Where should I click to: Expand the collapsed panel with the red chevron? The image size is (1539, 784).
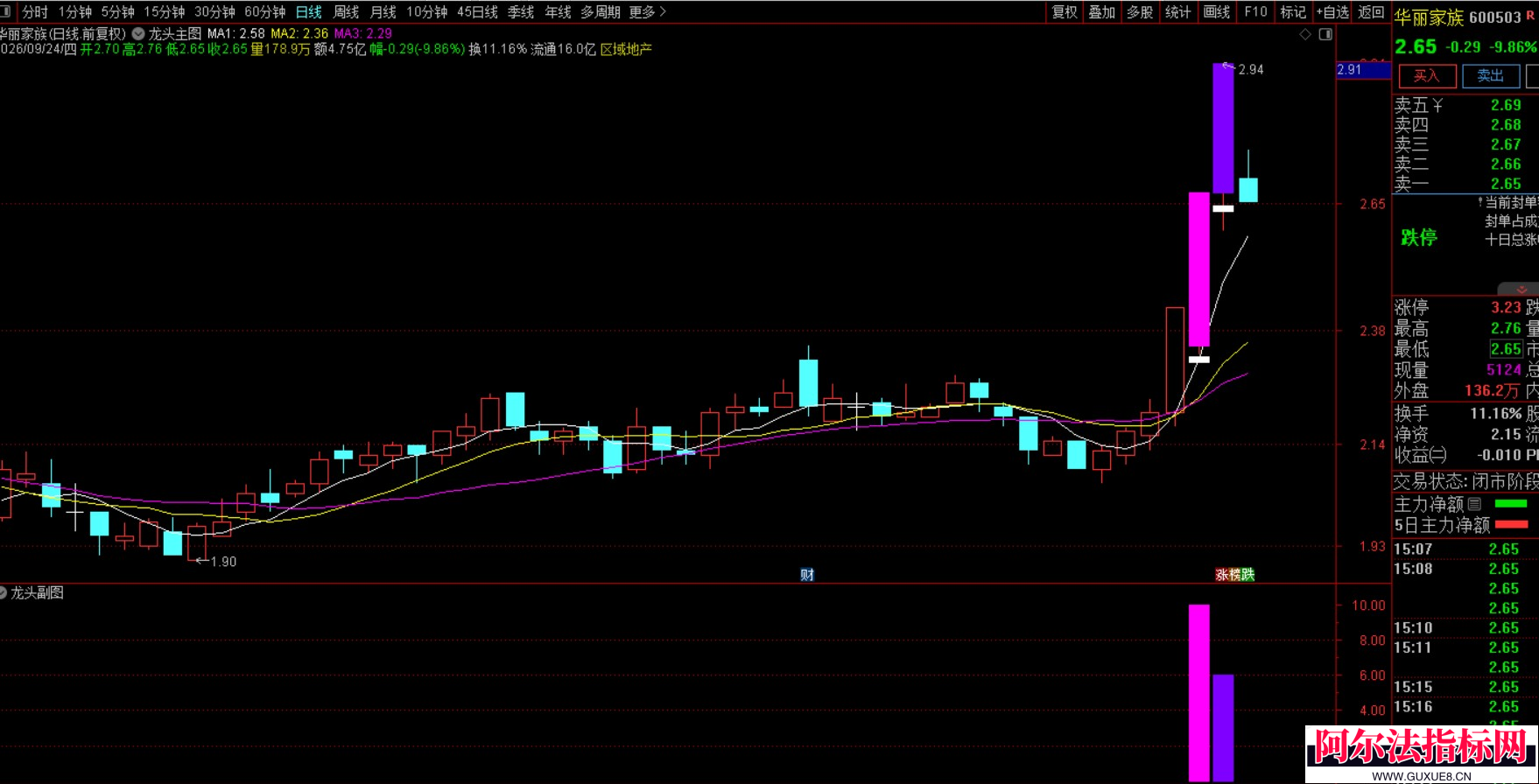pos(1521,290)
